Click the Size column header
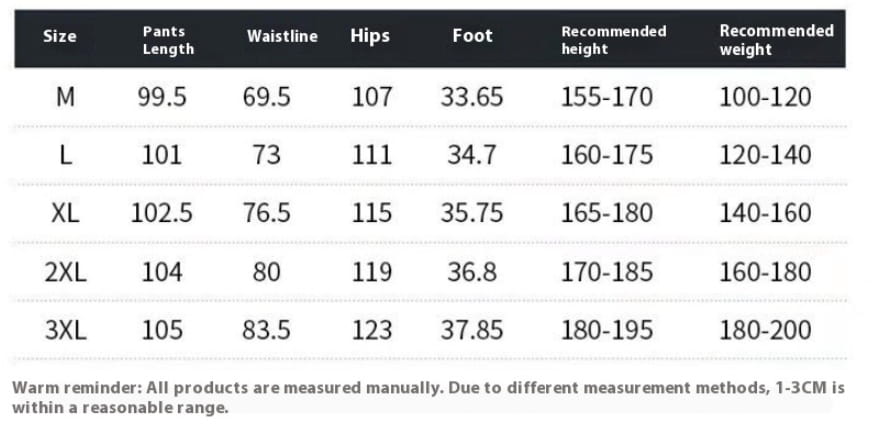 (x=60, y=37)
